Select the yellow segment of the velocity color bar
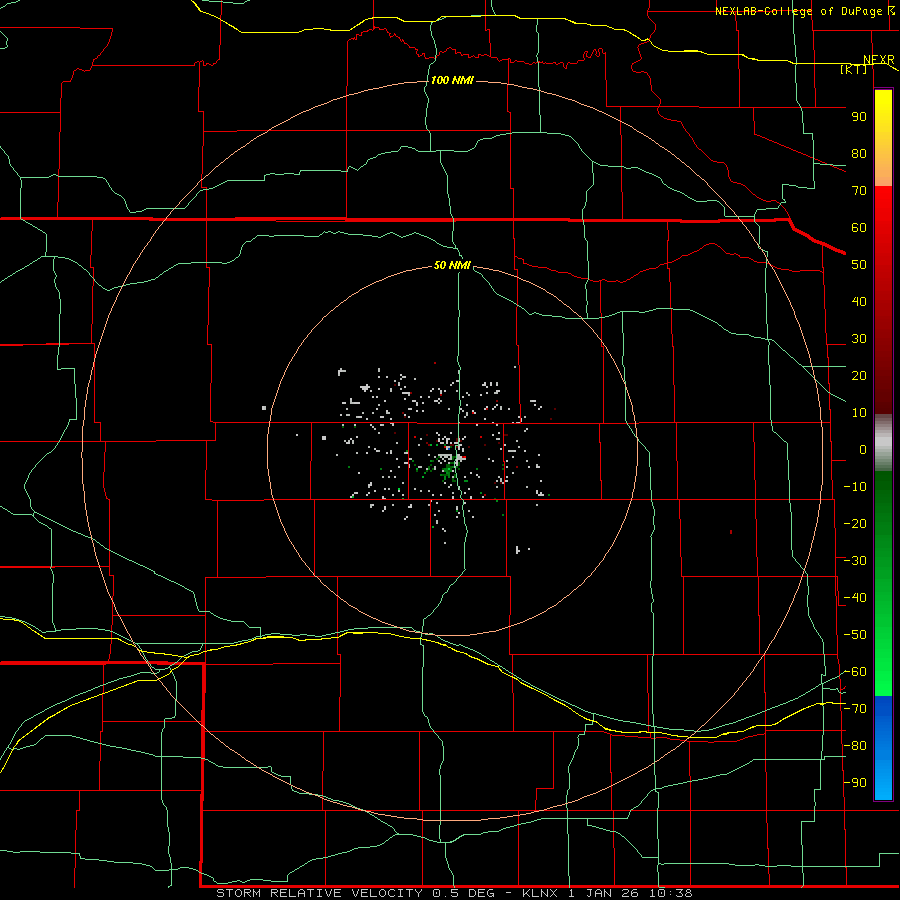 [x=883, y=138]
